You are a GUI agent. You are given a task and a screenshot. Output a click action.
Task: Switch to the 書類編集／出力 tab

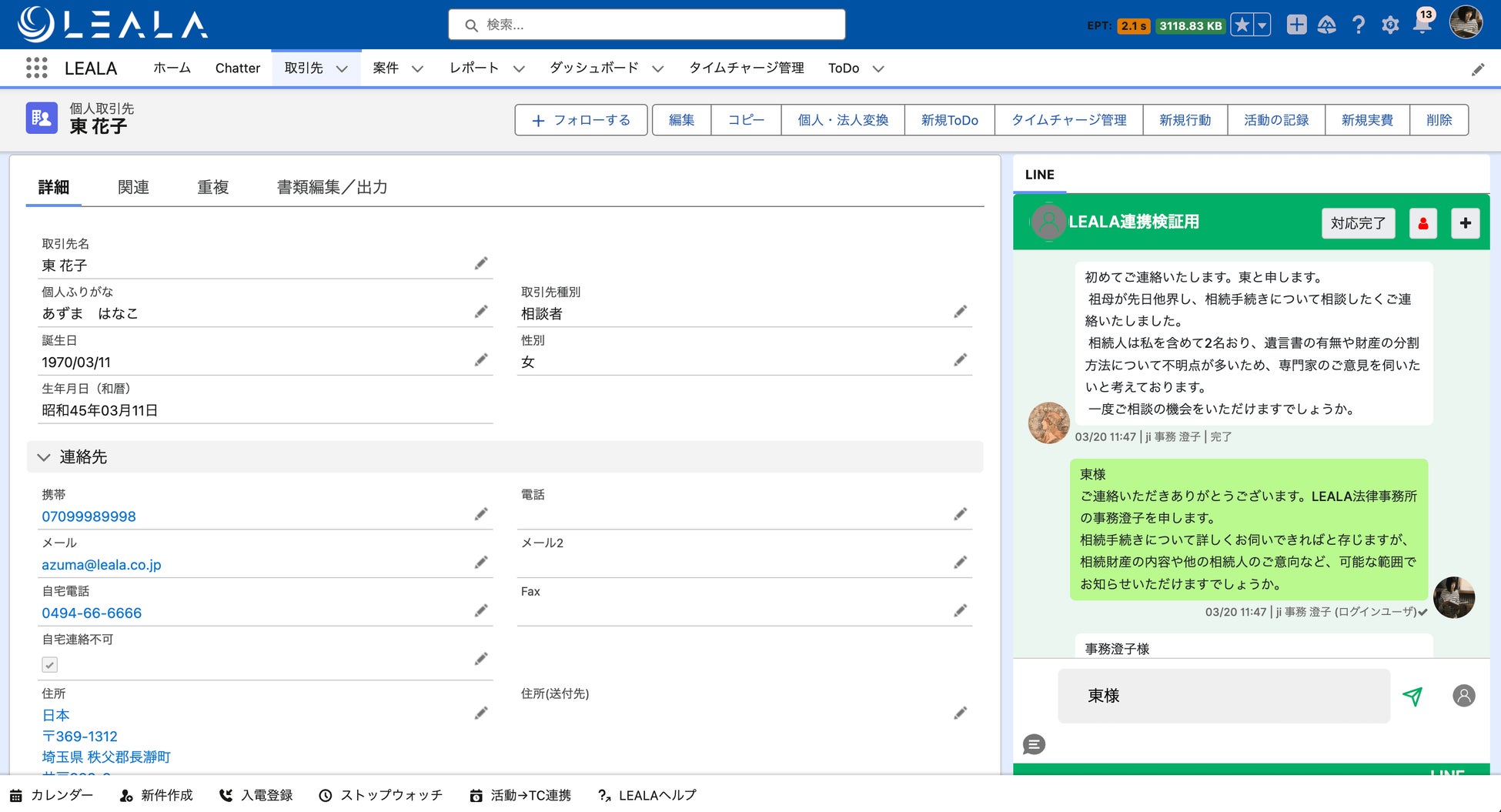(x=332, y=187)
